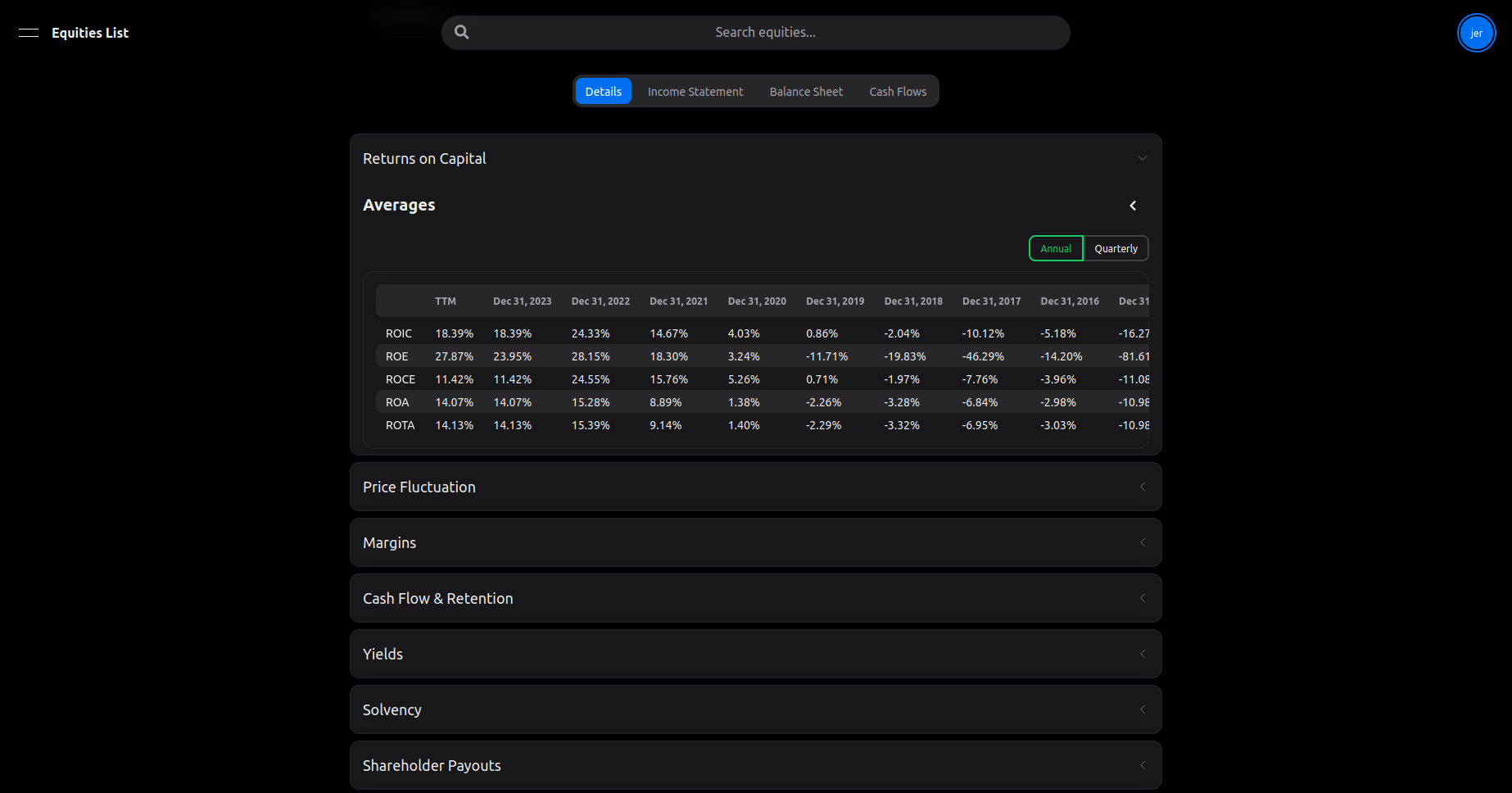Click the ROCE row label
This screenshot has width=1512, height=793.
[401, 379]
